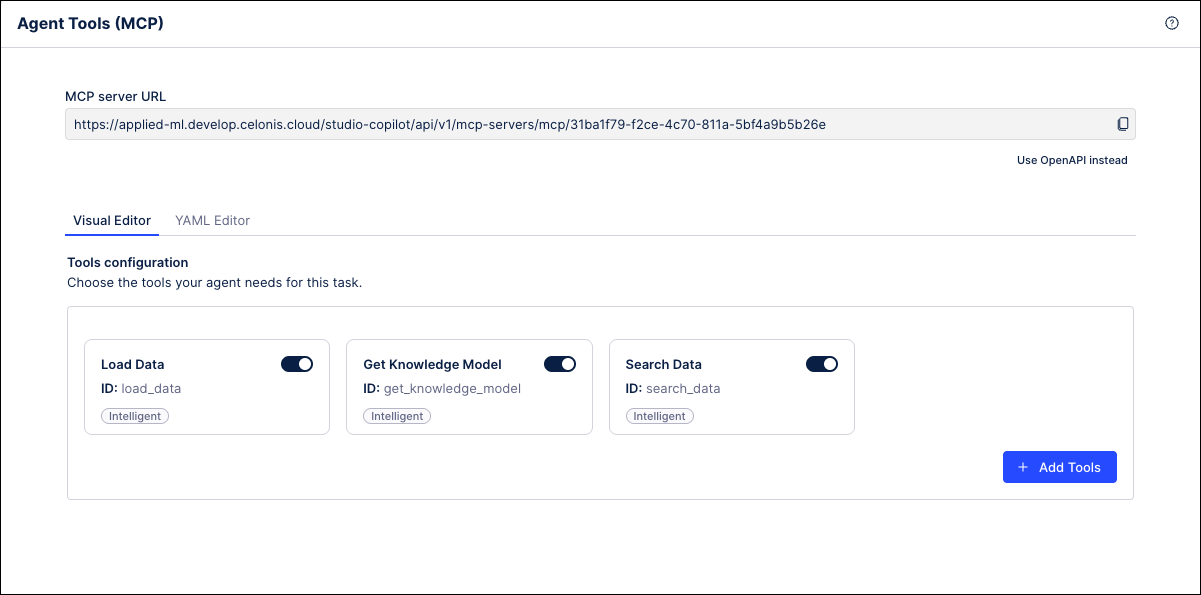This screenshot has width=1201, height=595.
Task: Select the Search Data tool card
Action: click(x=732, y=387)
